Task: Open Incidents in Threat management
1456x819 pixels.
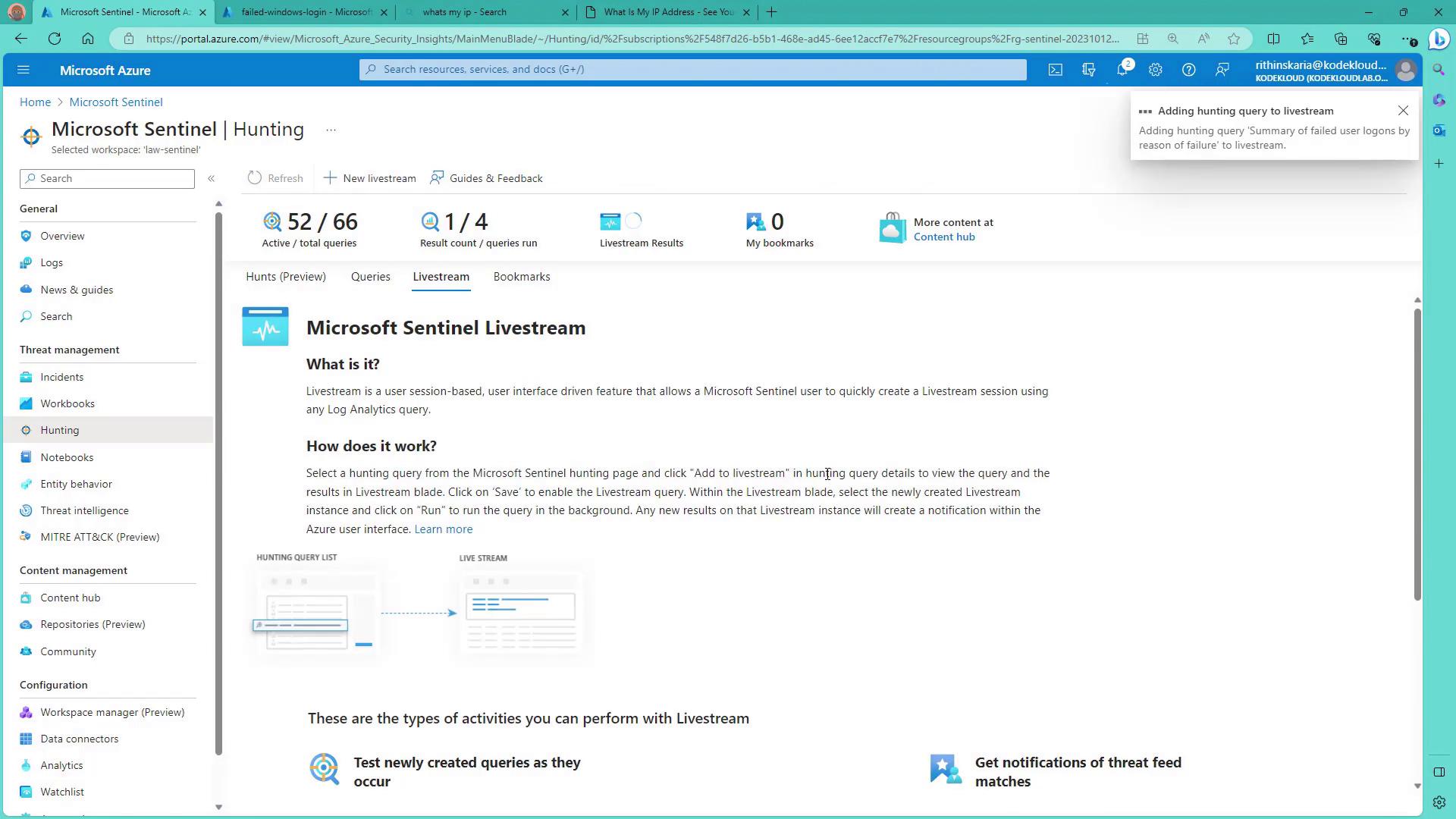Action: click(61, 377)
